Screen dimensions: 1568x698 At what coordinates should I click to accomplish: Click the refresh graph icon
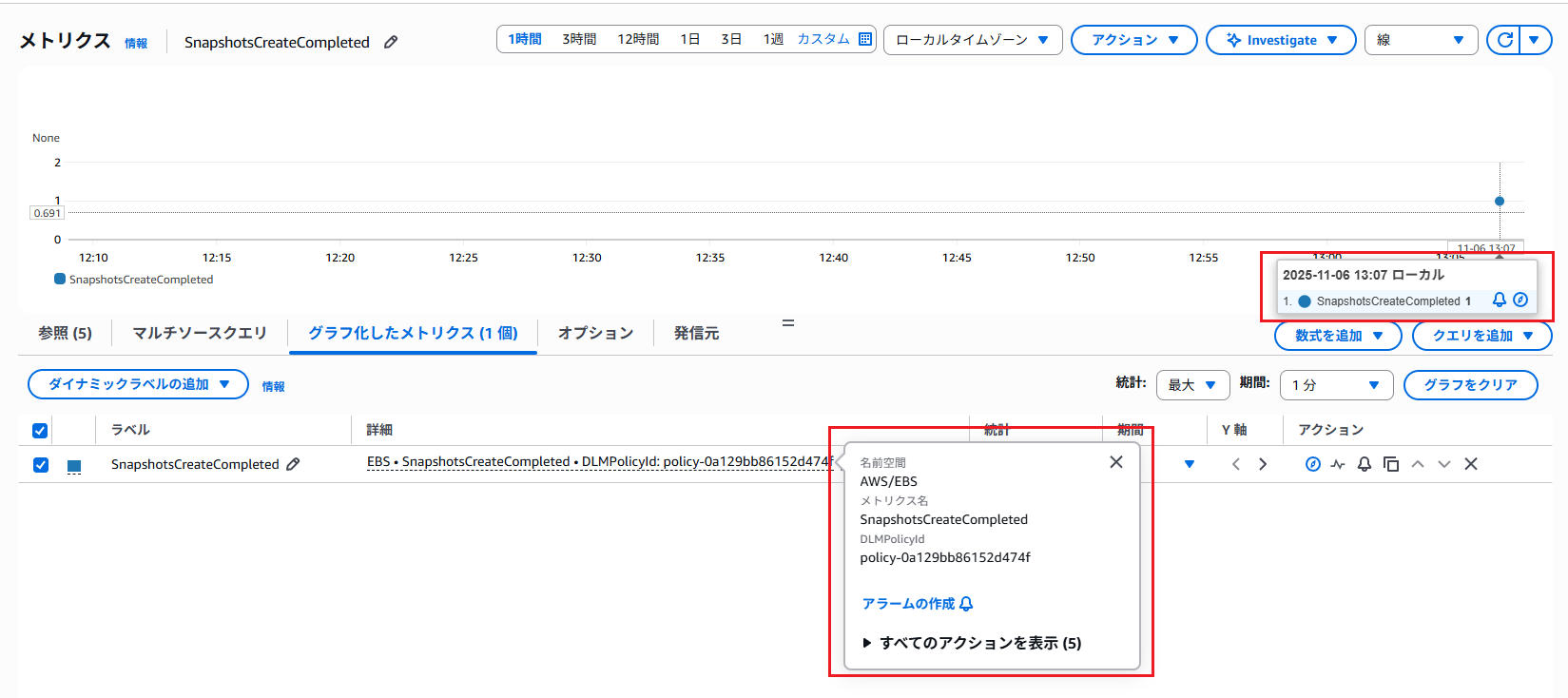click(1504, 40)
